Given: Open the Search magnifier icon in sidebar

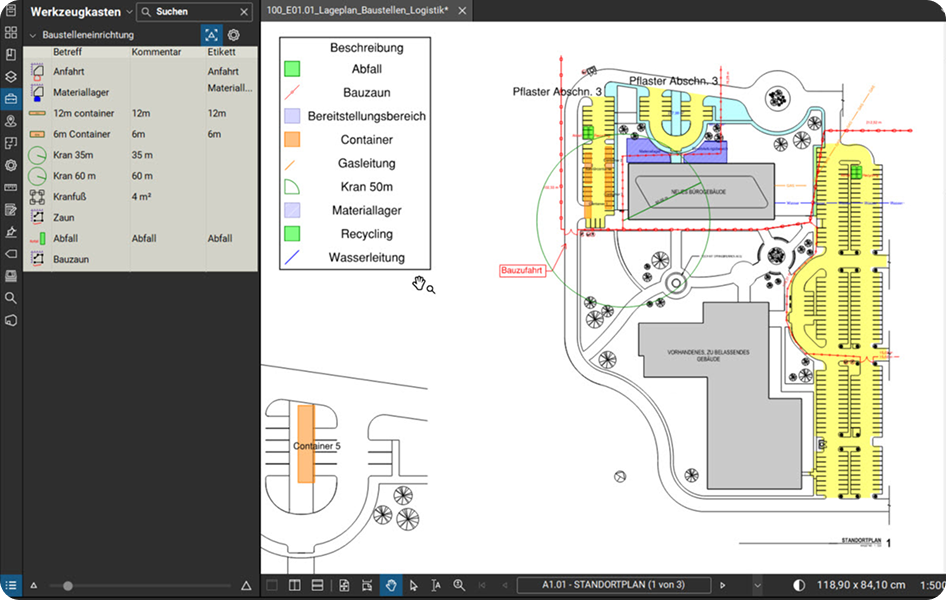Looking at the screenshot, I should [11, 298].
